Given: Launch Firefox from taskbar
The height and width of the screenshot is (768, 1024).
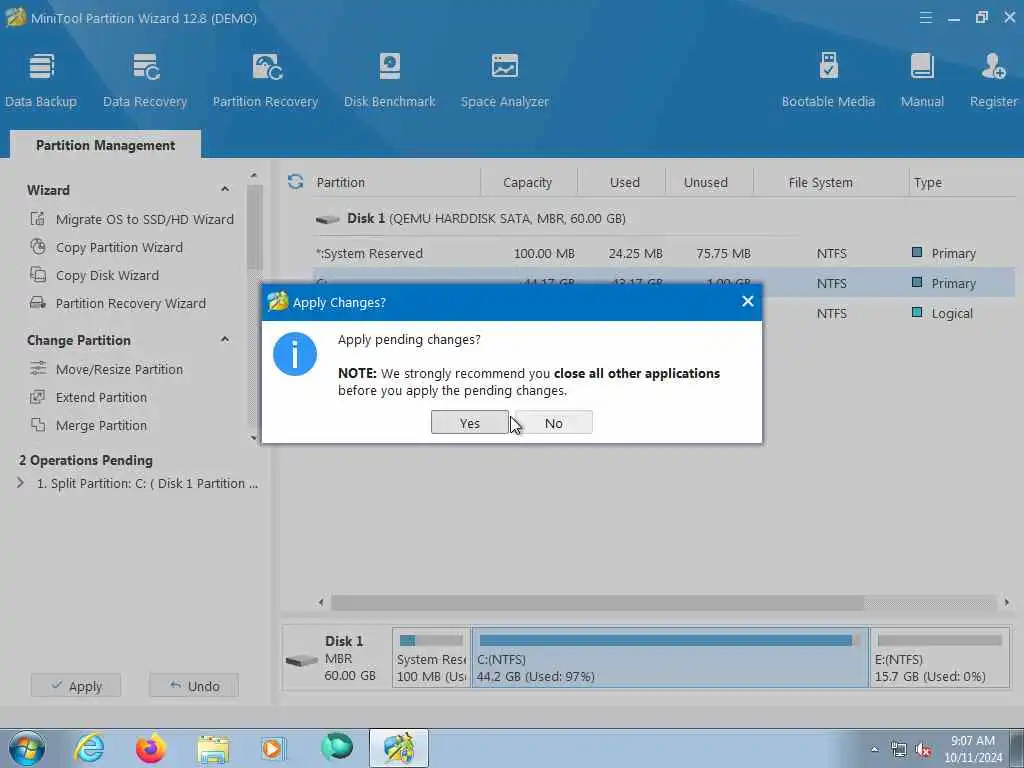Looking at the screenshot, I should (150, 748).
